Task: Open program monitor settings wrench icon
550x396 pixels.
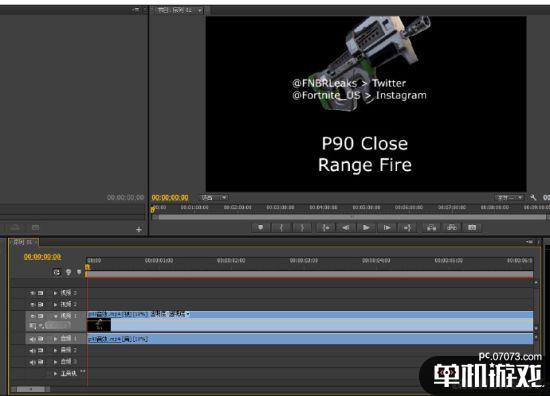Action: point(533,198)
